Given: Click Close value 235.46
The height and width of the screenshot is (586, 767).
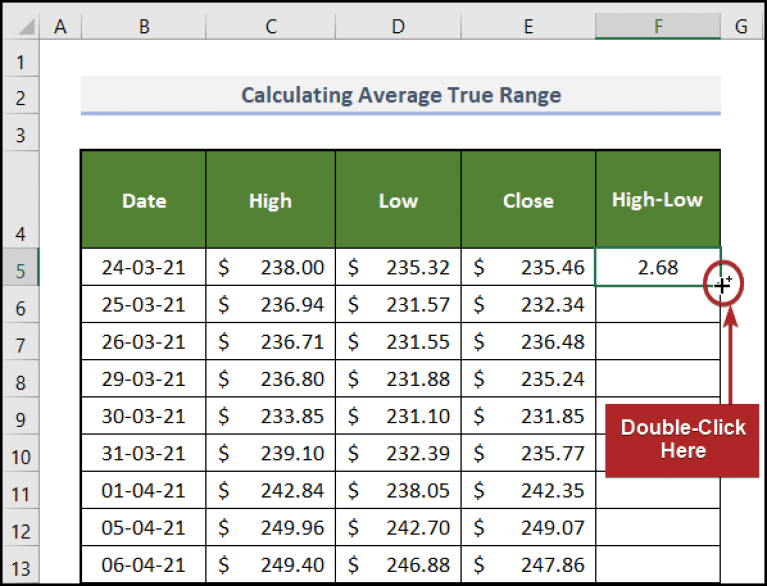Looking at the screenshot, I should click(x=528, y=267).
